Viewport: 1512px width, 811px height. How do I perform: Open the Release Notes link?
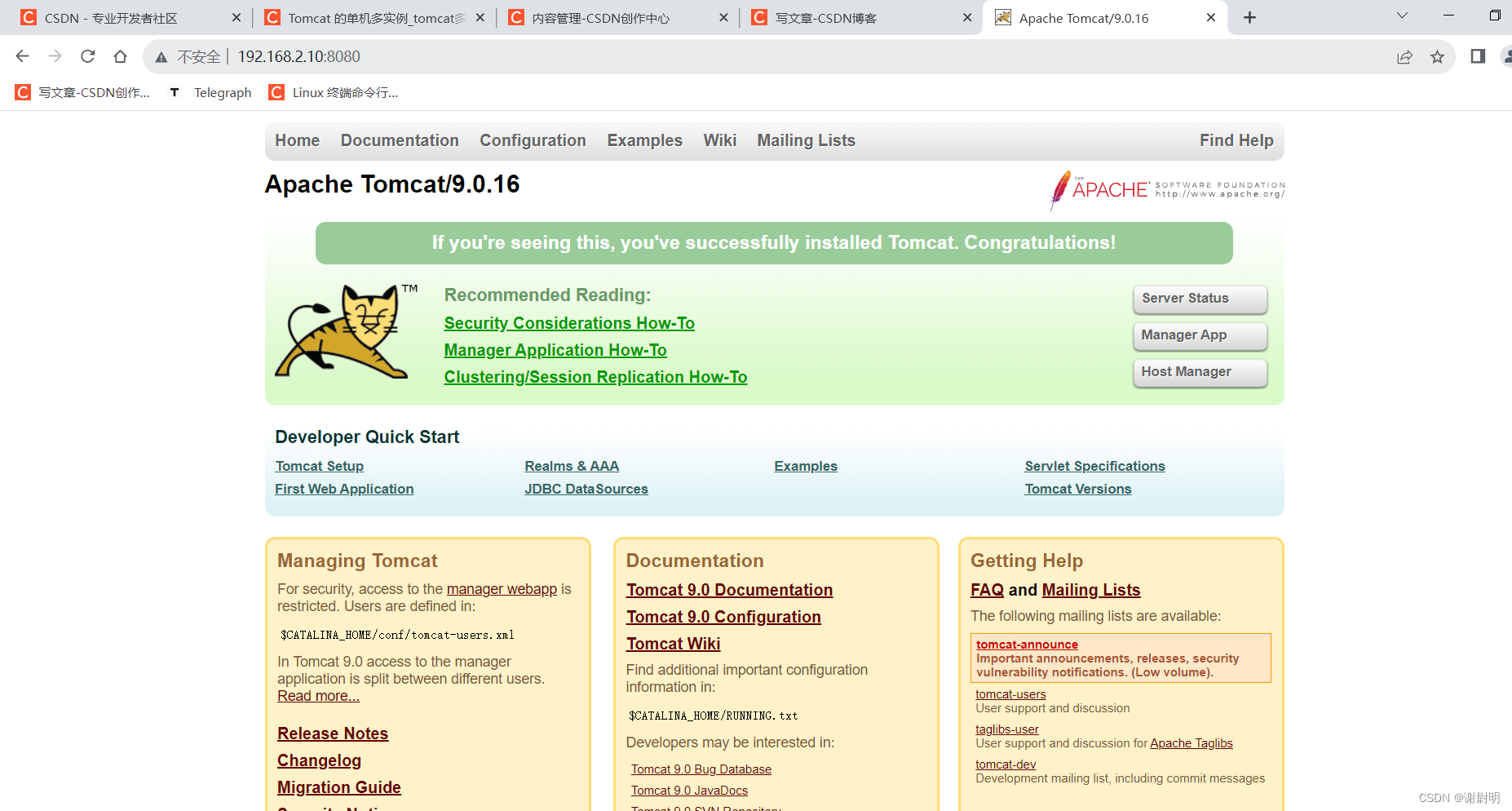[333, 733]
